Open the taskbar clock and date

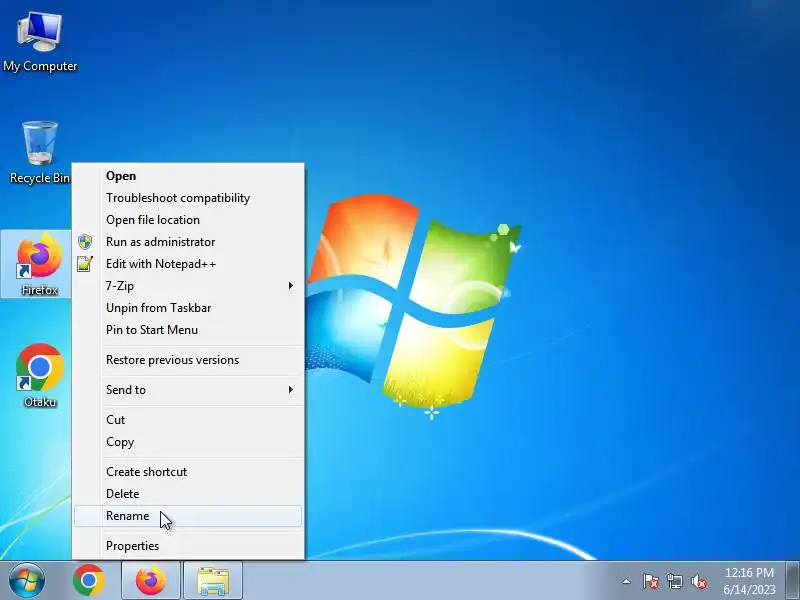(x=749, y=581)
